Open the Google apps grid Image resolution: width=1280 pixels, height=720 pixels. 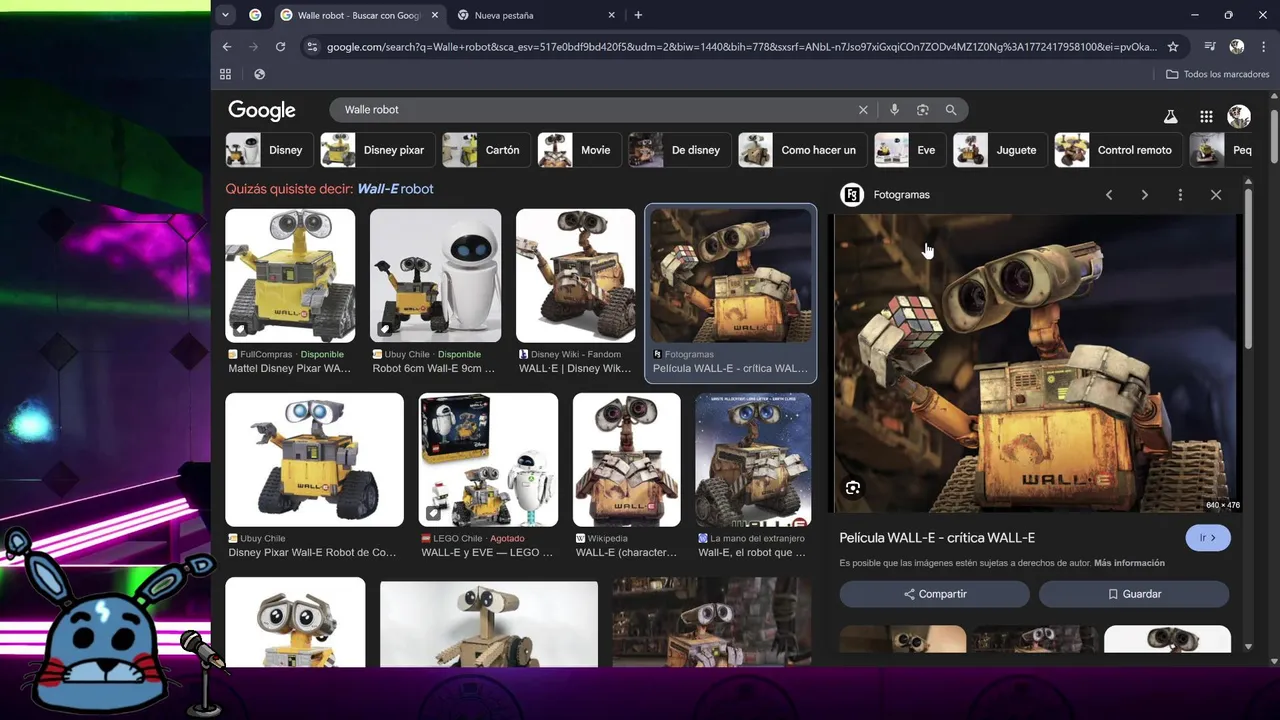click(1206, 116)
